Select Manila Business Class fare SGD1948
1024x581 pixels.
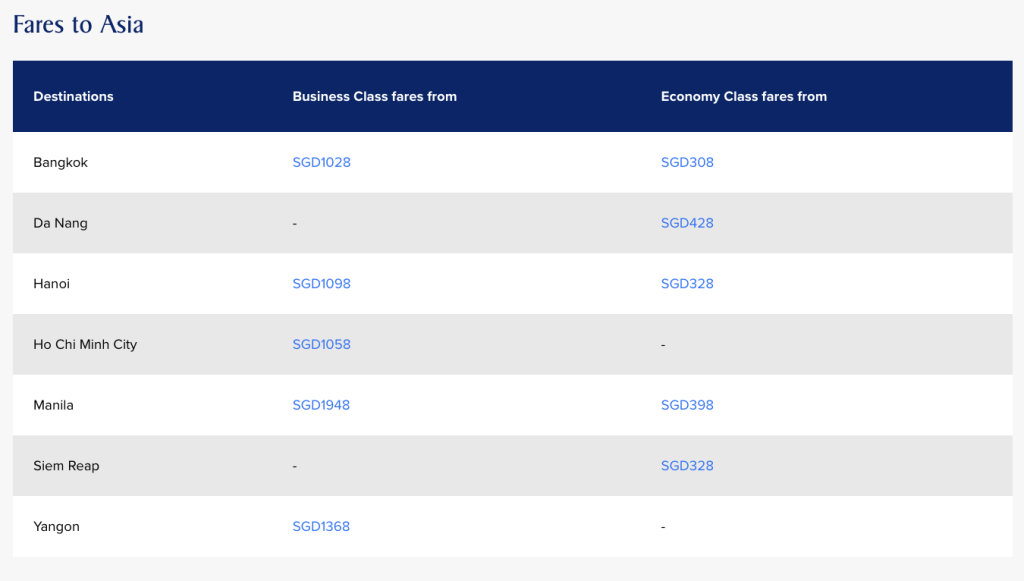tap(321, 405)
